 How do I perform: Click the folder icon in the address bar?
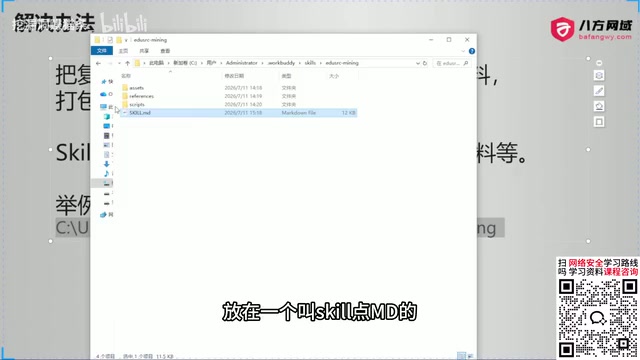(138, 63)
